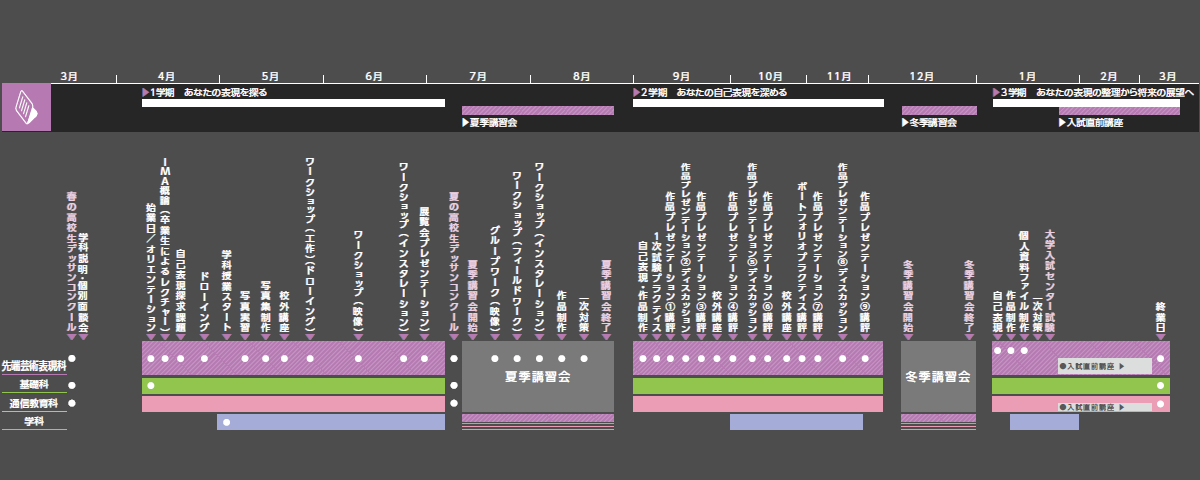The height and width of the screenshot is (480, 1200).
Task: Click the white dot on the lavender 学科 bar
Action: [227, 422]
